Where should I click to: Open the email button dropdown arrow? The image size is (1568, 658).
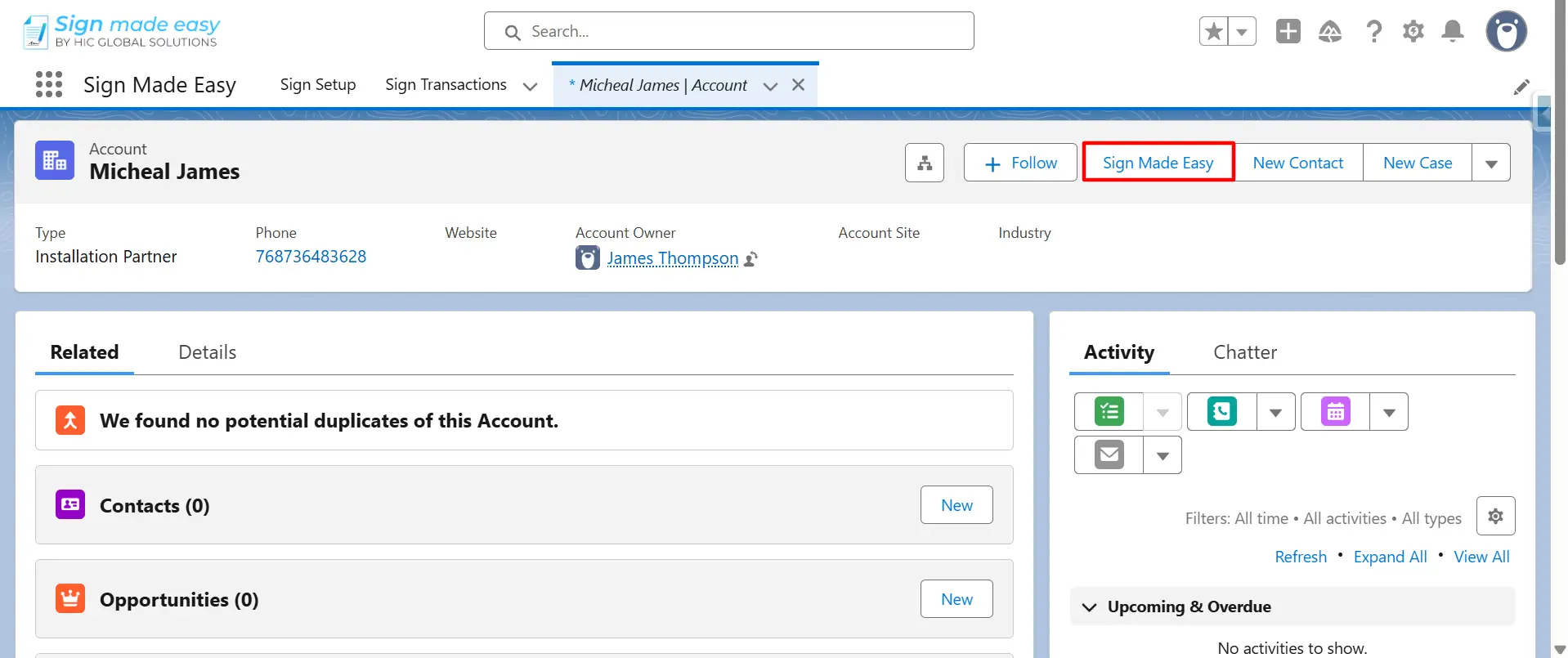(x=1163, y=454)
